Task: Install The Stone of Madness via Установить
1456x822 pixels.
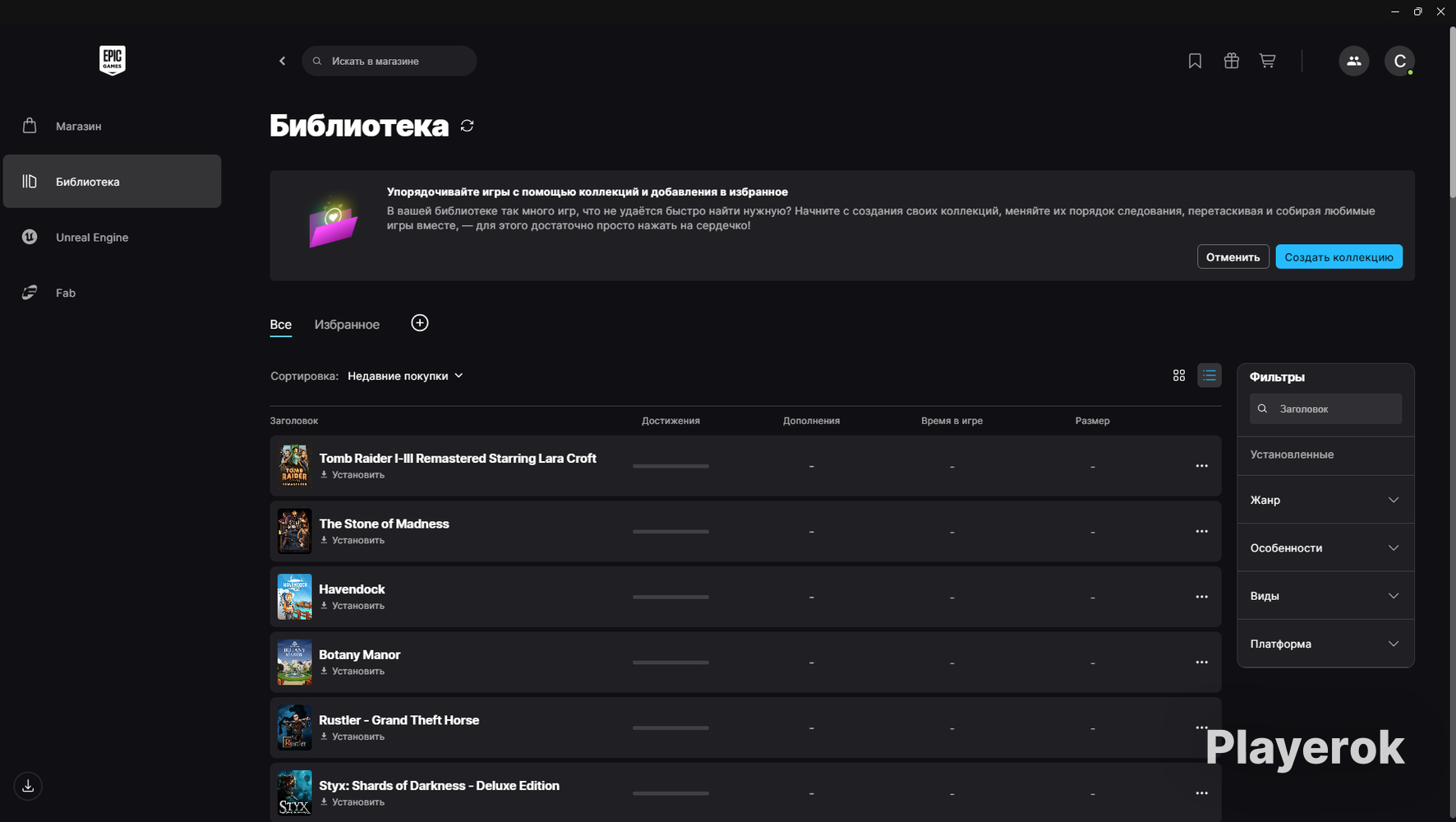Action: click(x=352, y=540)
